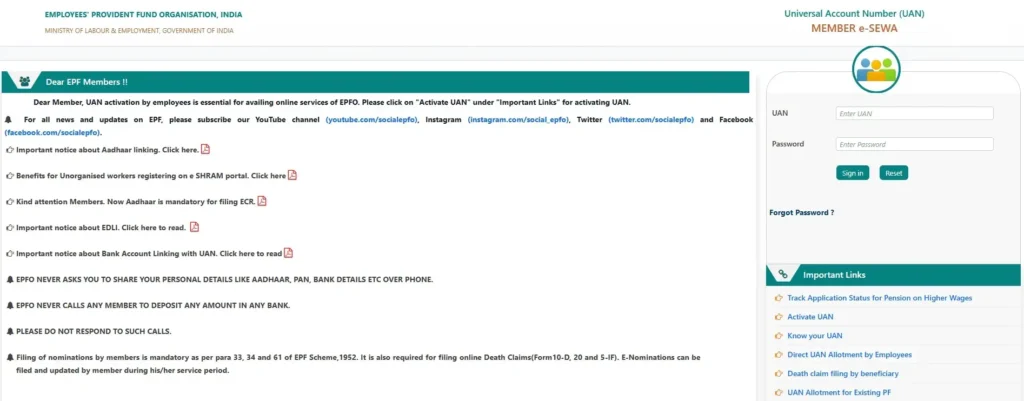Open Death claim filing by beneficiary link

(x=845, y=374)
